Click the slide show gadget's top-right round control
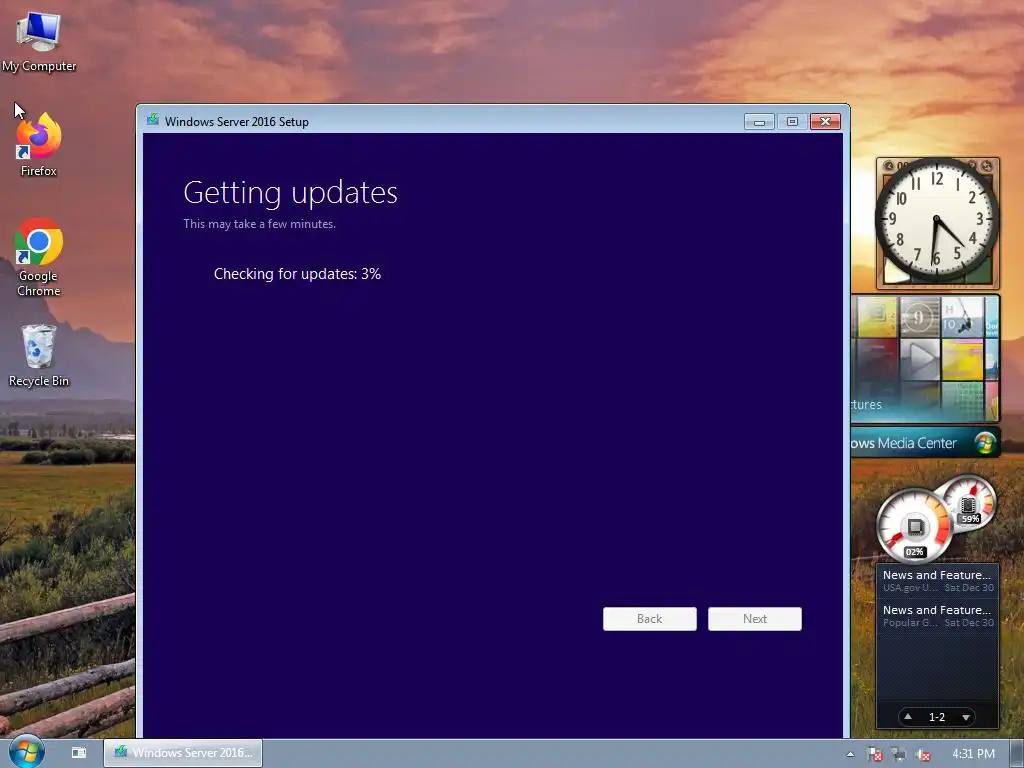 [987, 166]
